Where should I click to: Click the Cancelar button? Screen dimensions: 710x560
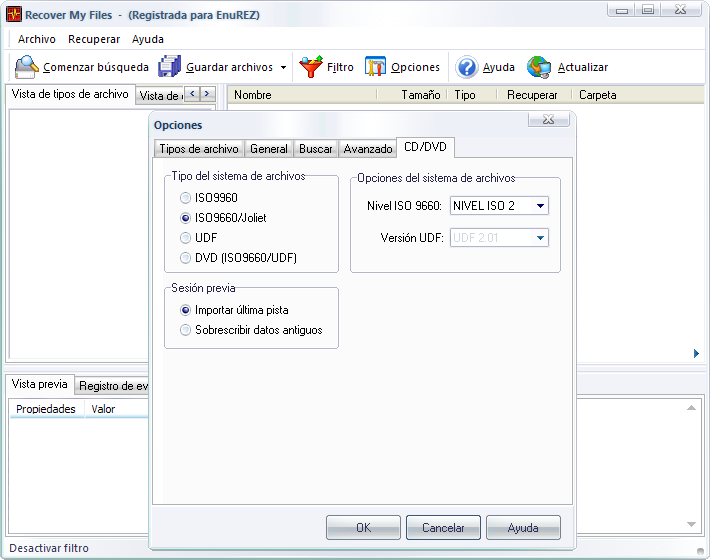click(443, 528)
